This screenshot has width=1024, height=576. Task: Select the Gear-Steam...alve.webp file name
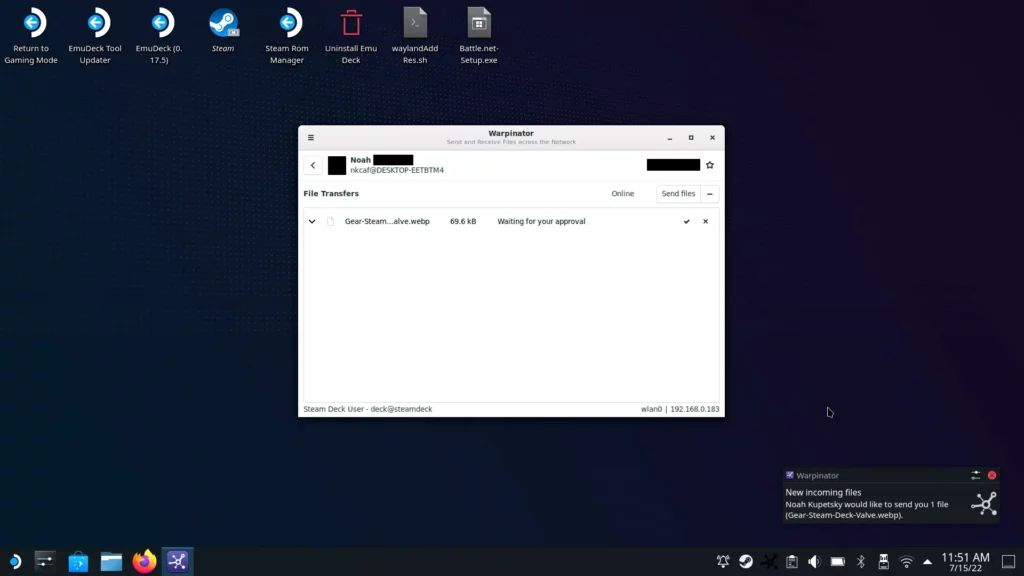[387, 221]
